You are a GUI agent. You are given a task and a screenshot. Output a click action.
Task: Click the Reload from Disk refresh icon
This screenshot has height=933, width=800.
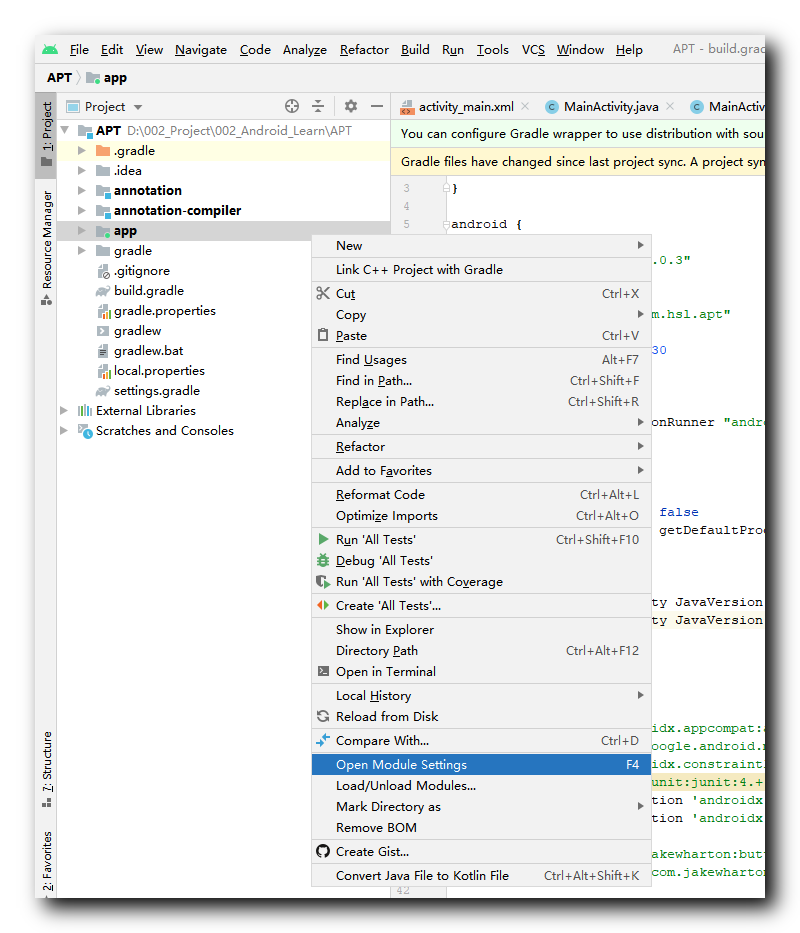[323, 716]
